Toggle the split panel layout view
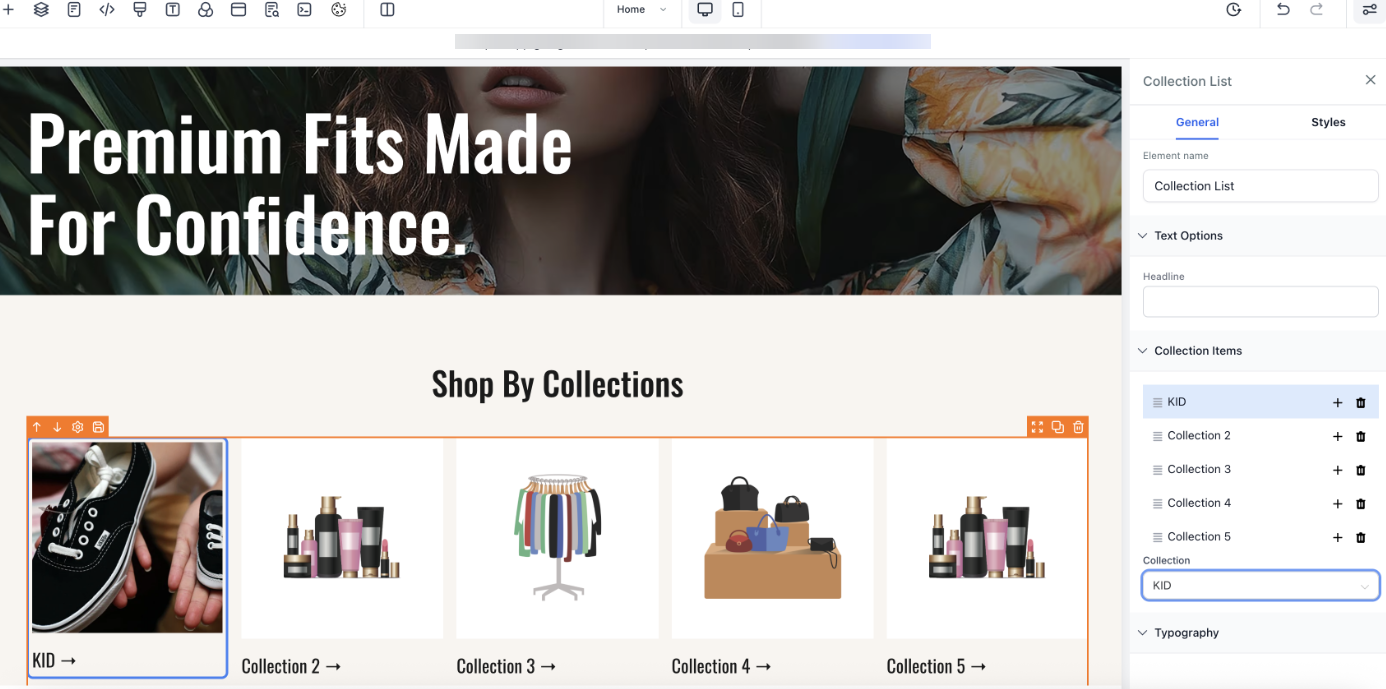This screenshot has width=1386, height=689. coord(387,10)
